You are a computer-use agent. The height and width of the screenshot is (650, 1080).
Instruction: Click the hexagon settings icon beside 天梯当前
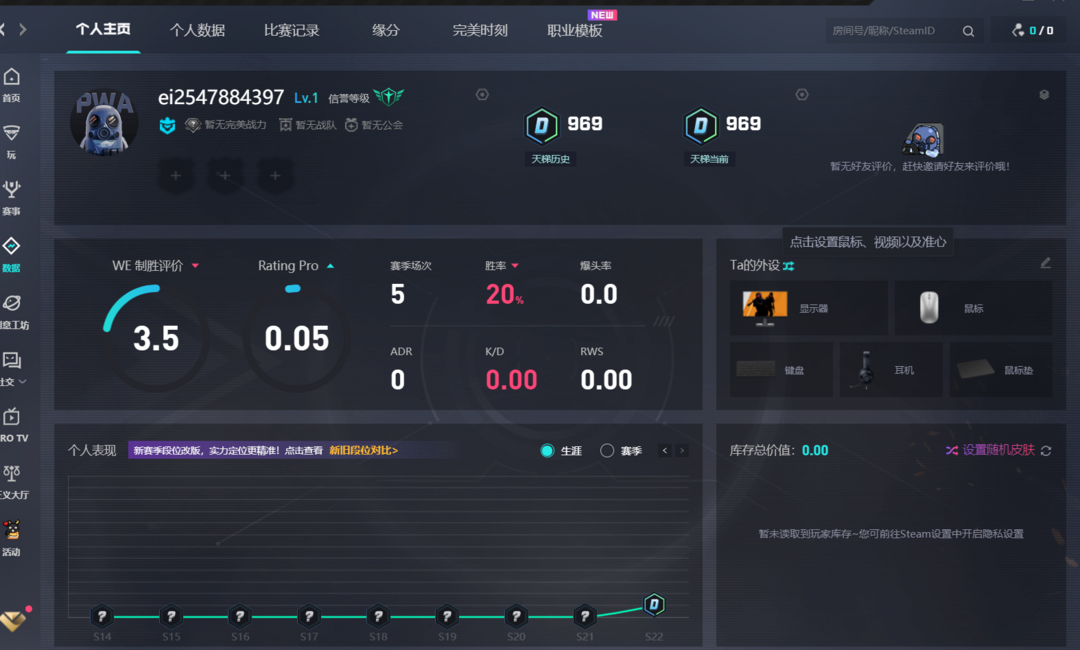coord(802,94)
